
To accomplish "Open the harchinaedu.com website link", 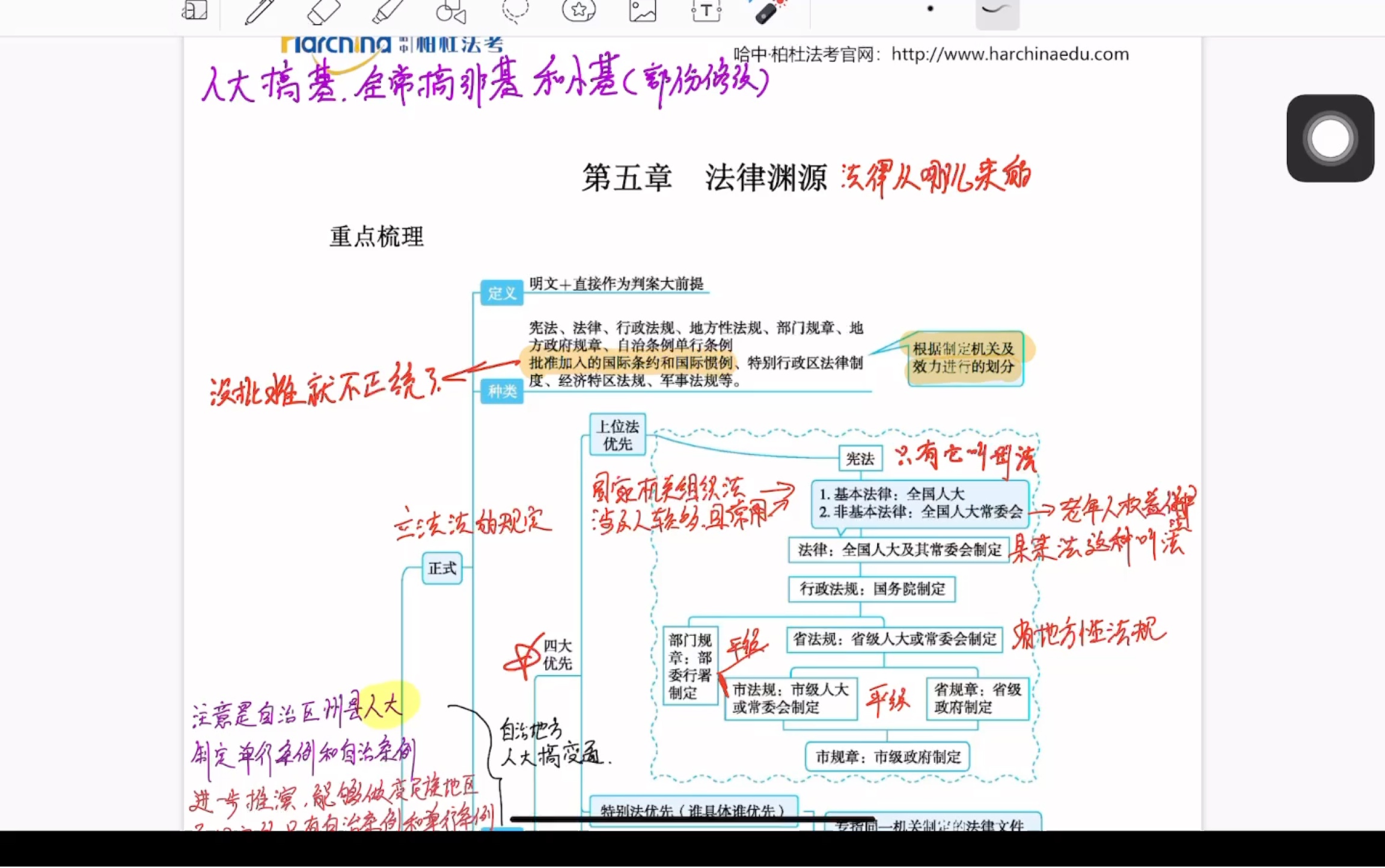I will click(x=1009, y=54).
